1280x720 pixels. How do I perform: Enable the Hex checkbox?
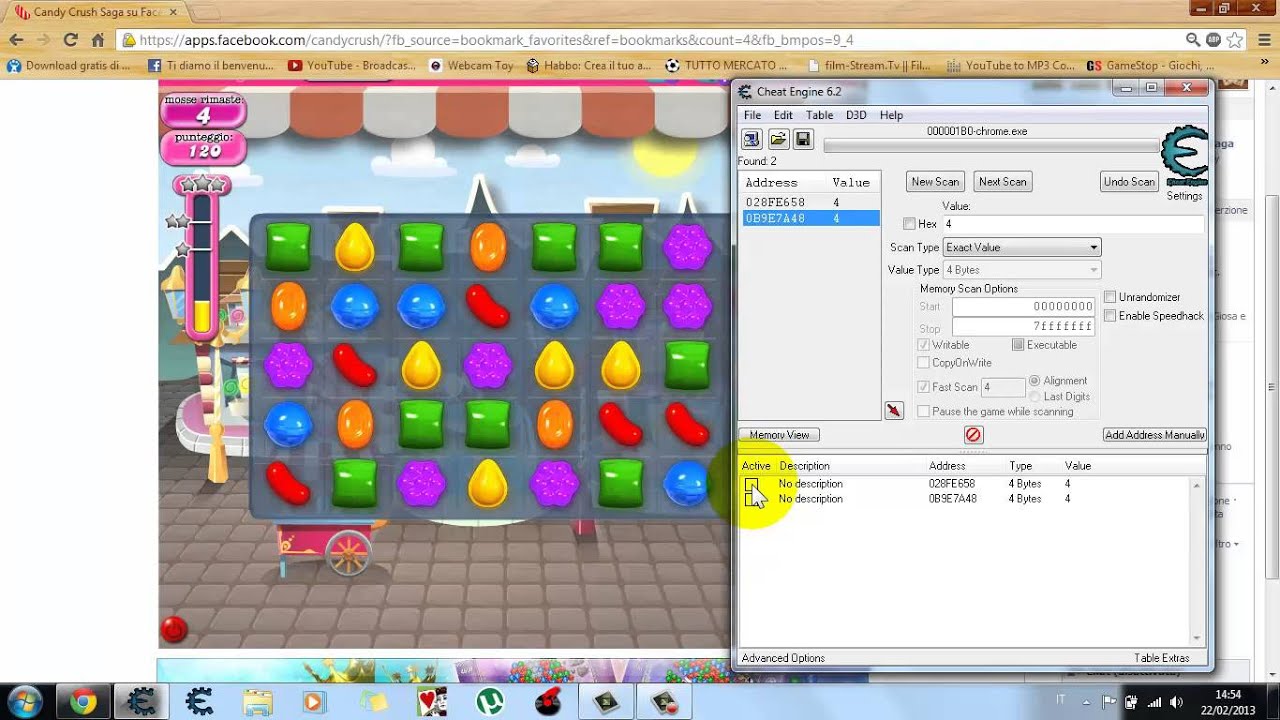pyautogui.click(x=909, y=224)
